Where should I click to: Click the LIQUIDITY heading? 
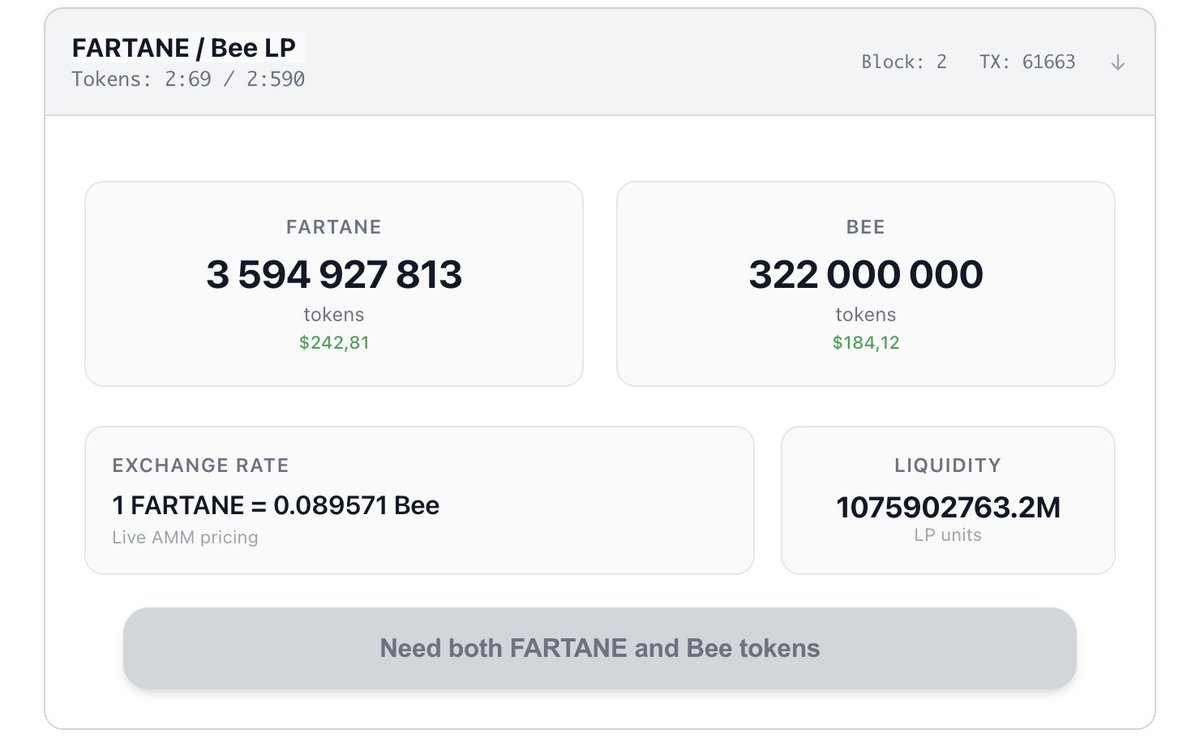pos(948,465)
